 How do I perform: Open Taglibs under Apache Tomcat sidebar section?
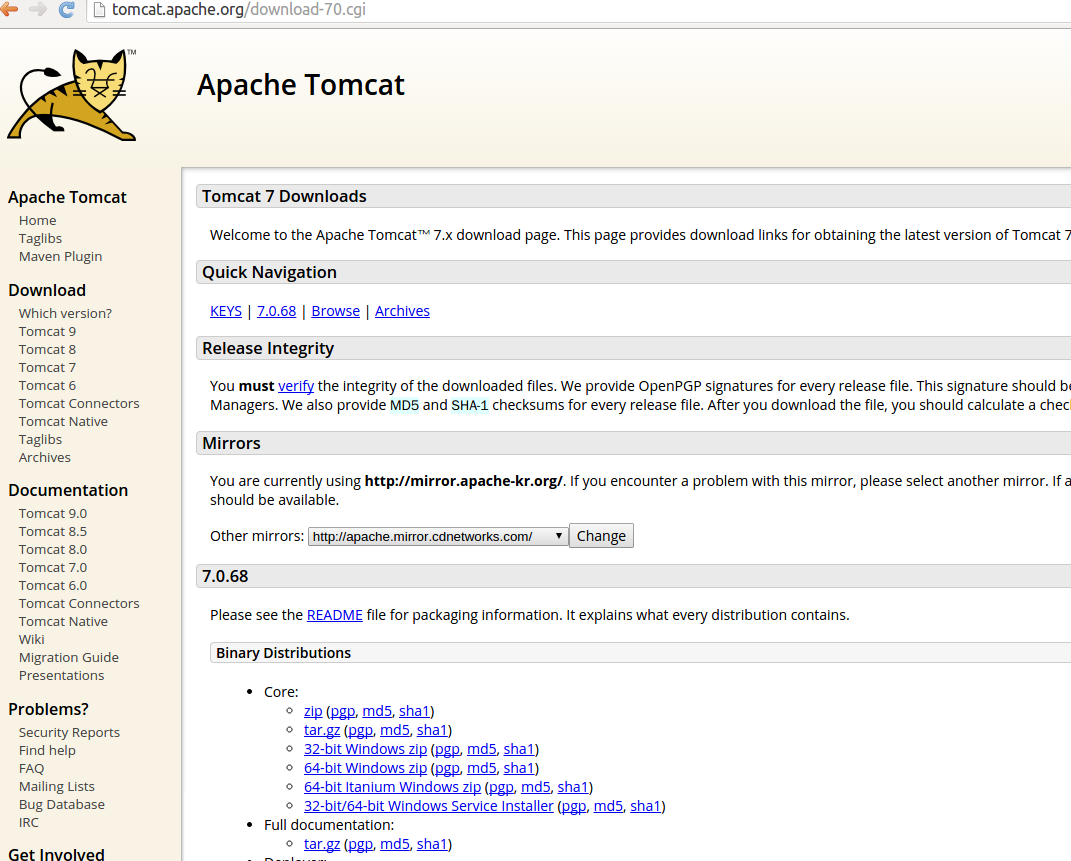coord(40,238)
